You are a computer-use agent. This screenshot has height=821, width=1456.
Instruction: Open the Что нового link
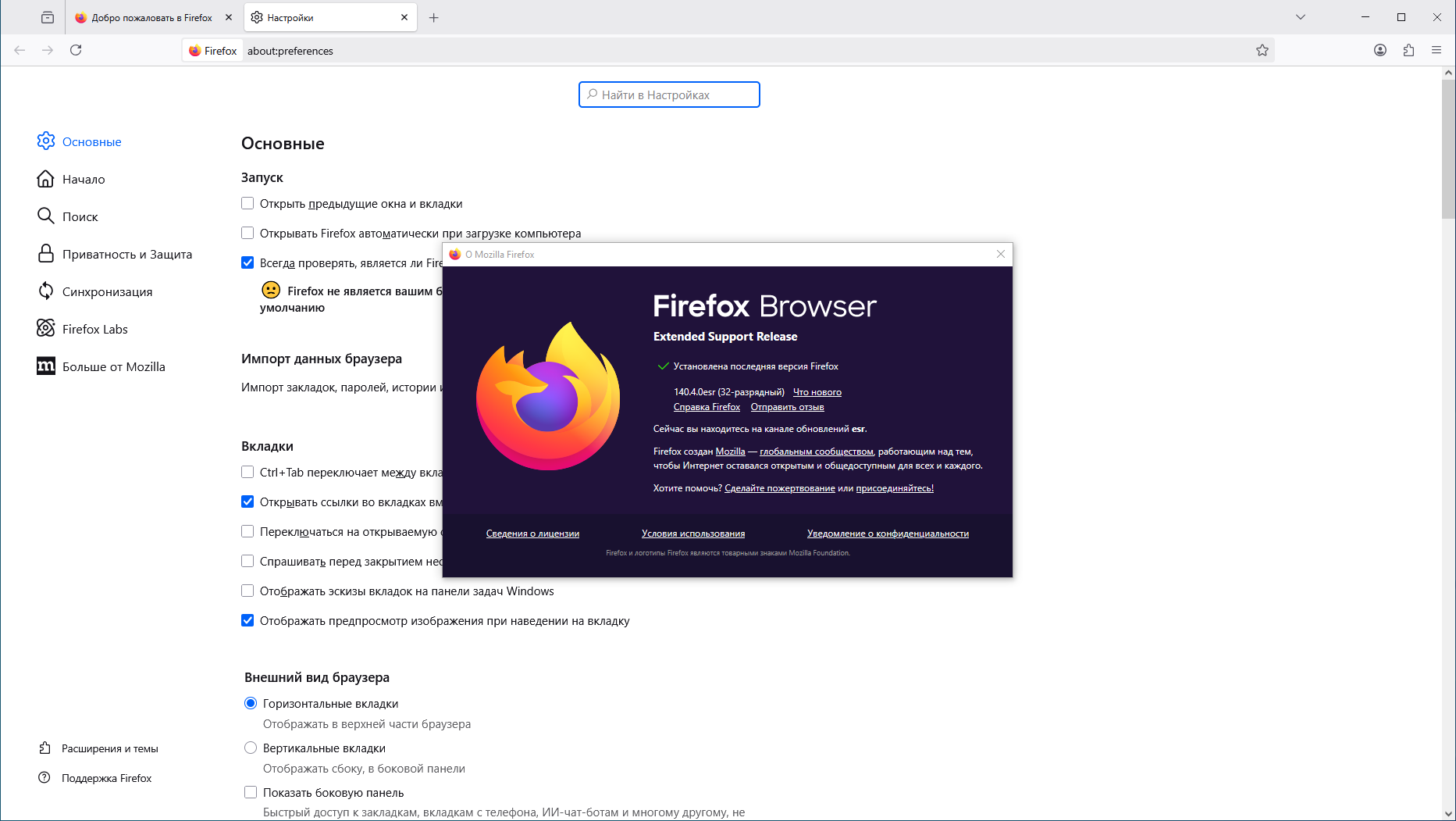[817, 392]
